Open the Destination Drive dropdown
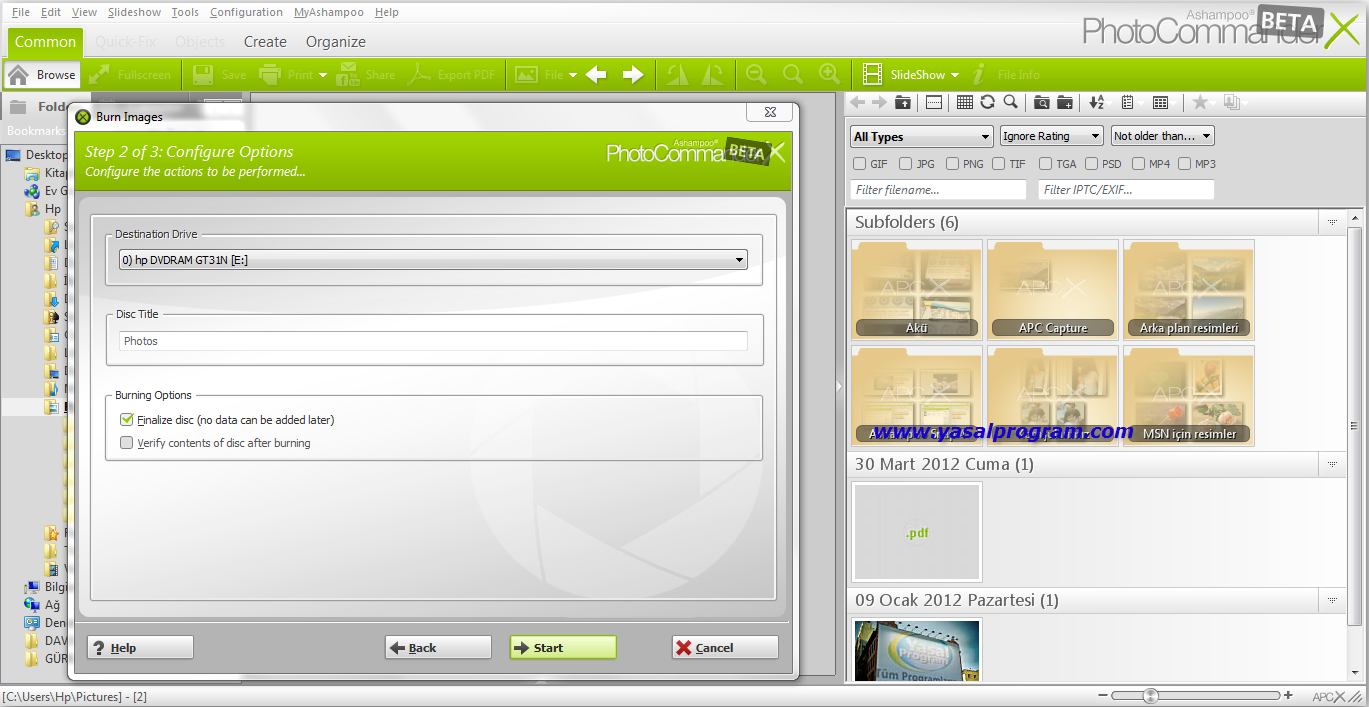This screenshot has height=707, width=1369. pyautogui.click(x=433, y=260)
